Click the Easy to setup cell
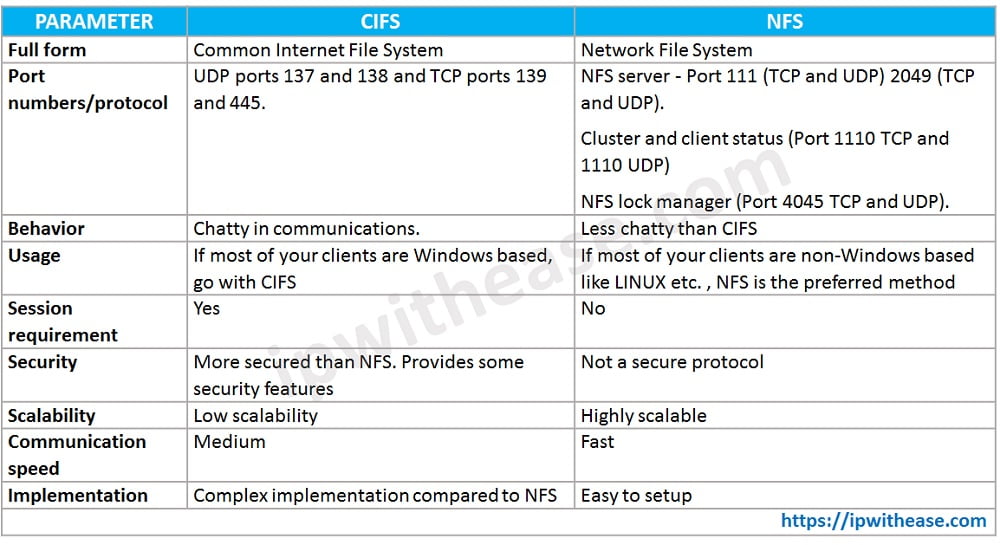Screen dimensions: 1000x545 point(636,495)
